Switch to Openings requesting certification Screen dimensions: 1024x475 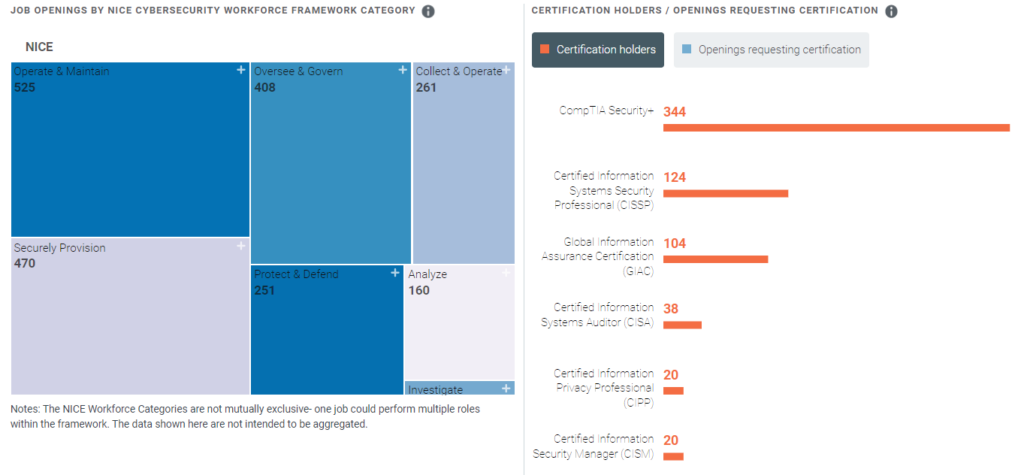coord(771,49)
